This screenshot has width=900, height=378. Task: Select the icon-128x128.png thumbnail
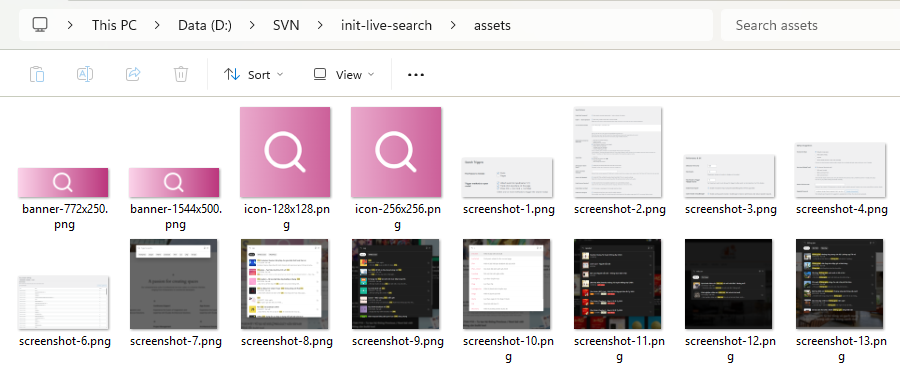pyautogui.click(x=285, y=152)
